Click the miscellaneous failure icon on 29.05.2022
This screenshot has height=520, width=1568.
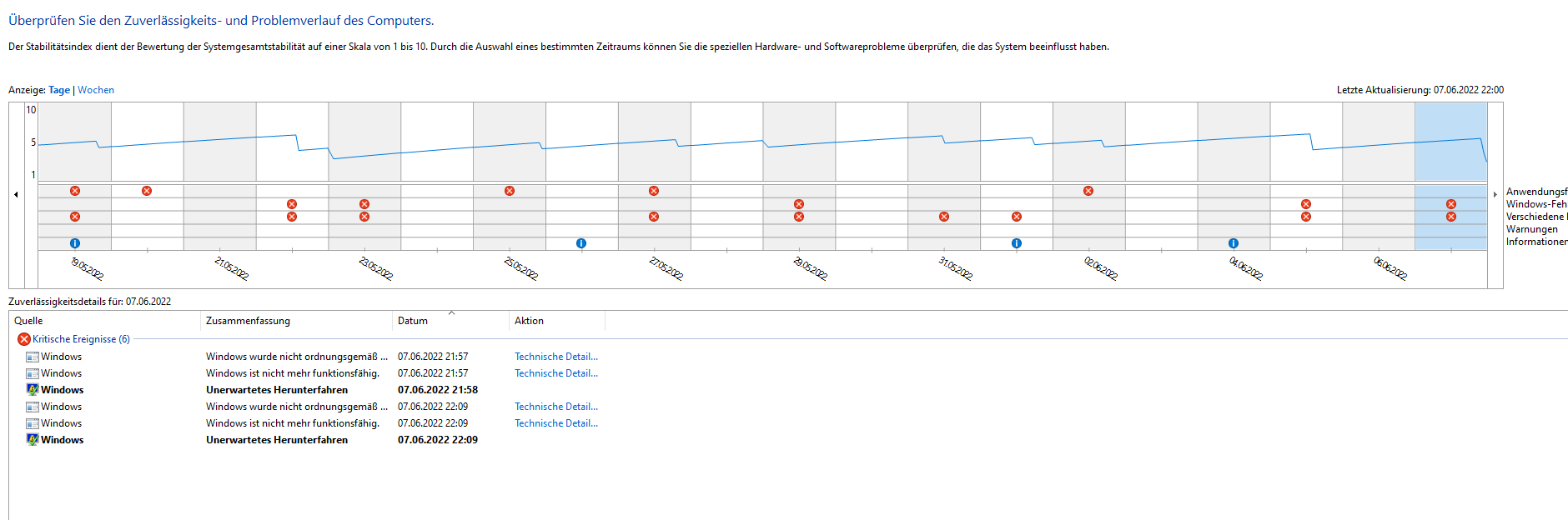click(799, 217)
